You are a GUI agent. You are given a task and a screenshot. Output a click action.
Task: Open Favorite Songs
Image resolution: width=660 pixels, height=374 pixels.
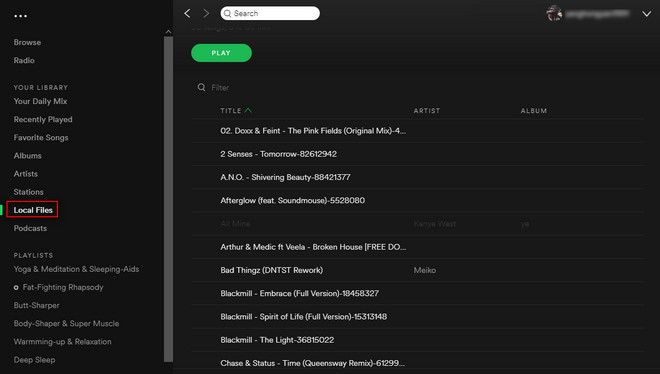[41, 138]
